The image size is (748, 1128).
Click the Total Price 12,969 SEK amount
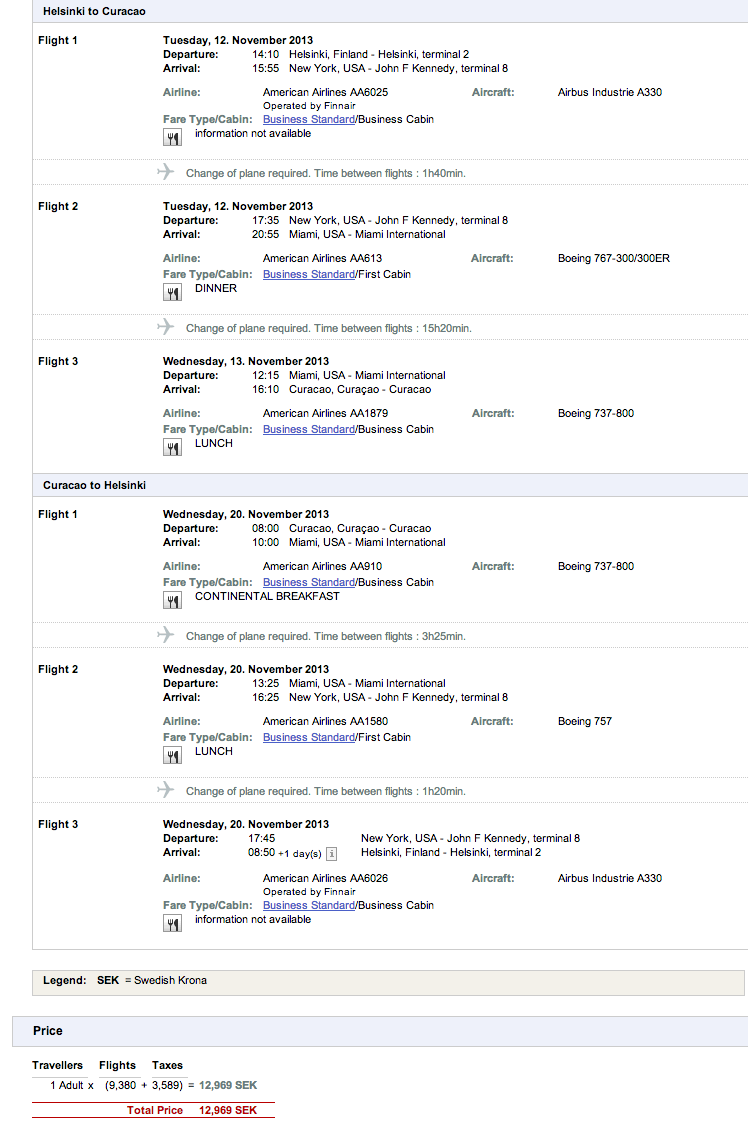coord(228,1110)
